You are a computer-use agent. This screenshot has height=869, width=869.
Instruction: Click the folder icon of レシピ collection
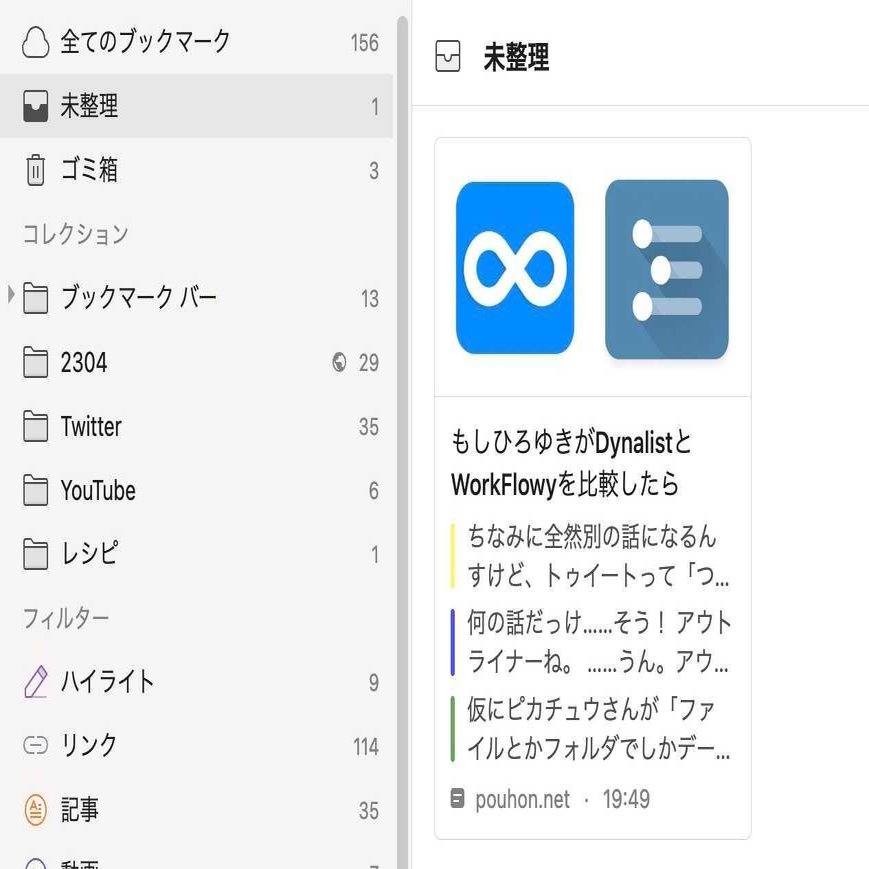click(35, 554)
